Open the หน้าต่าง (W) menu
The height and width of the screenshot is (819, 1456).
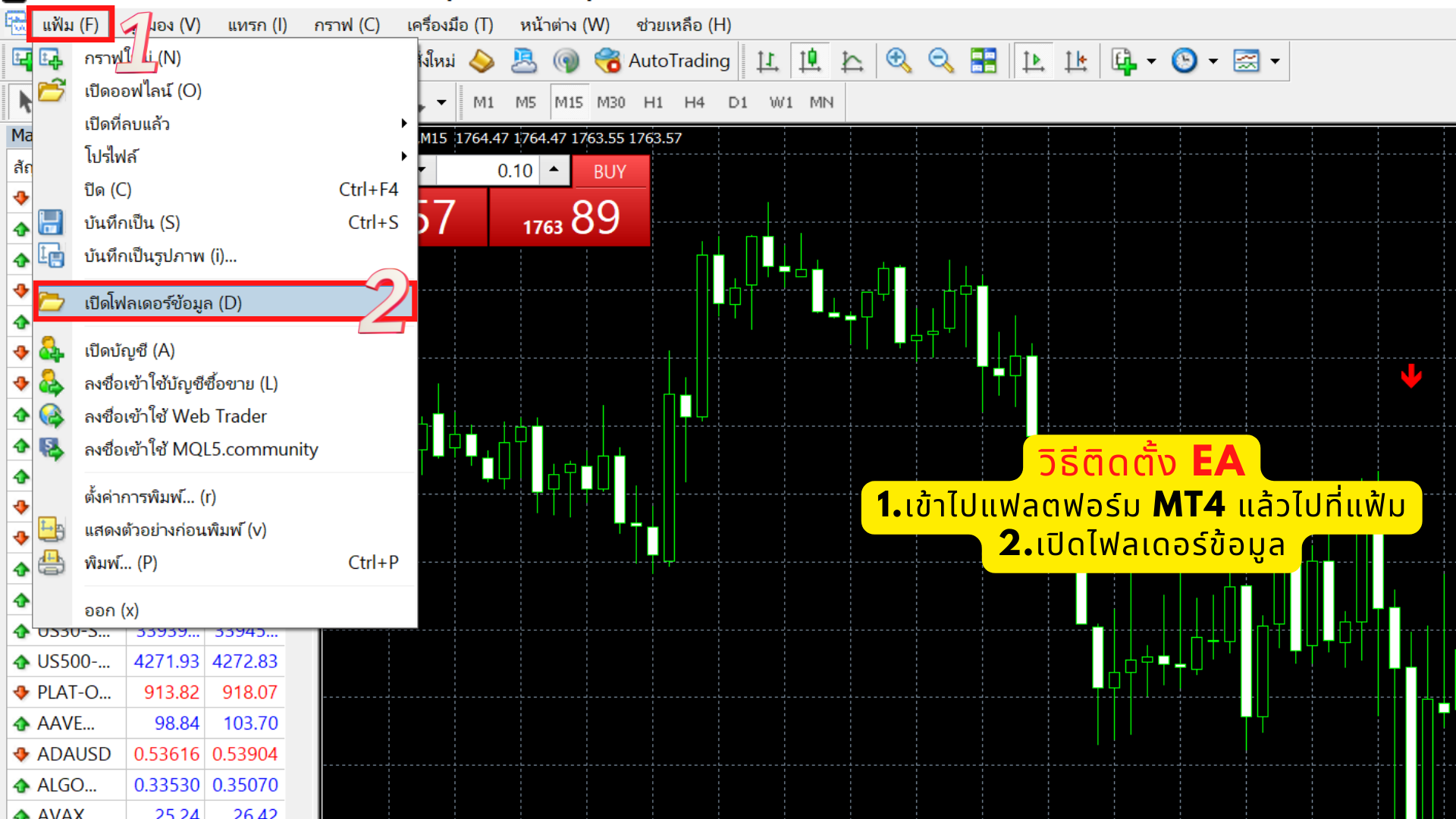point(565,25)
